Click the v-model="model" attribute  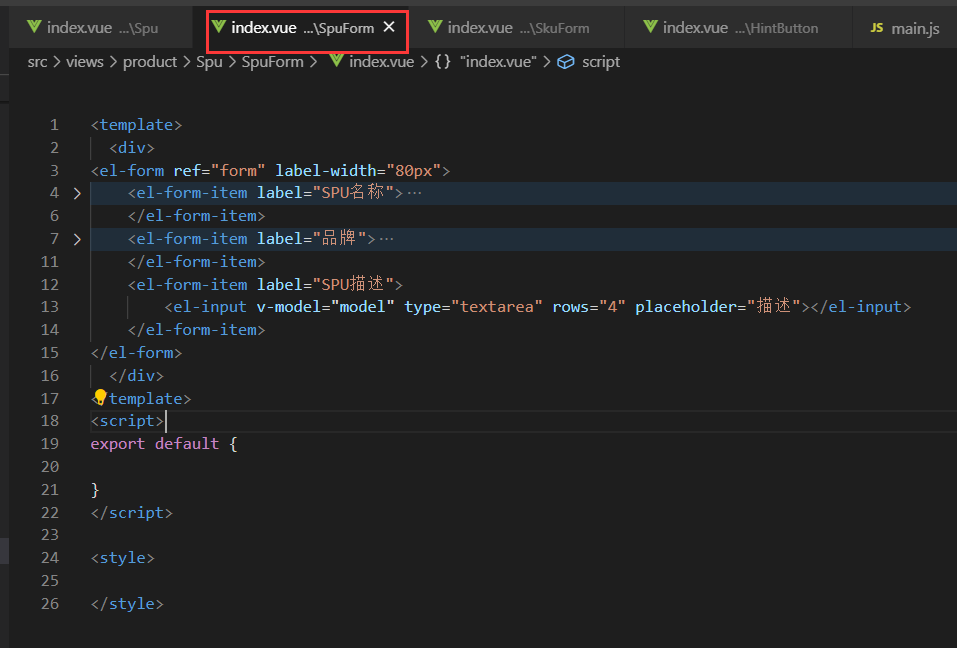(325, 307)
